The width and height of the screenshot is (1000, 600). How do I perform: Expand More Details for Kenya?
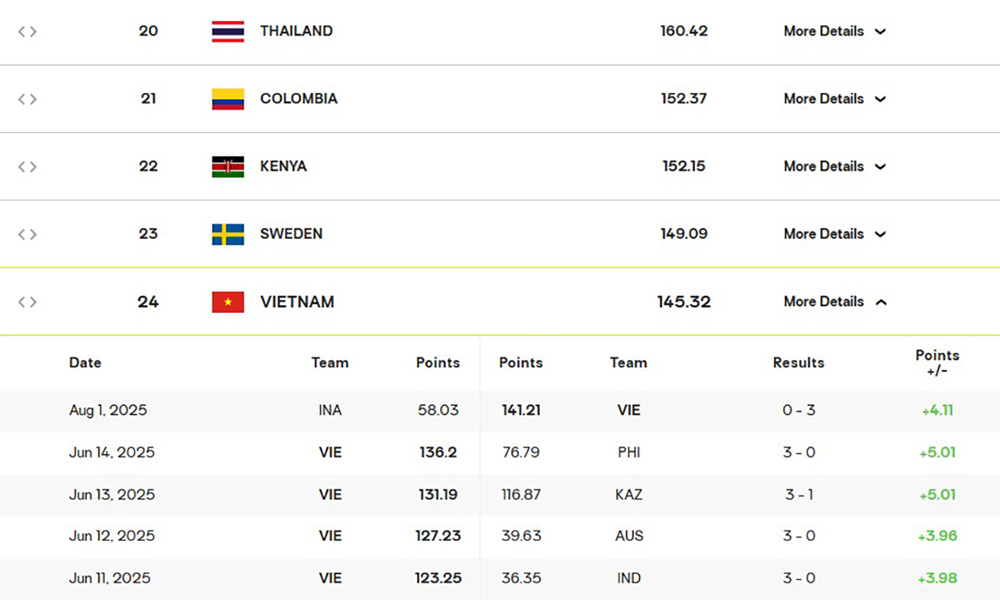[835, 166]
